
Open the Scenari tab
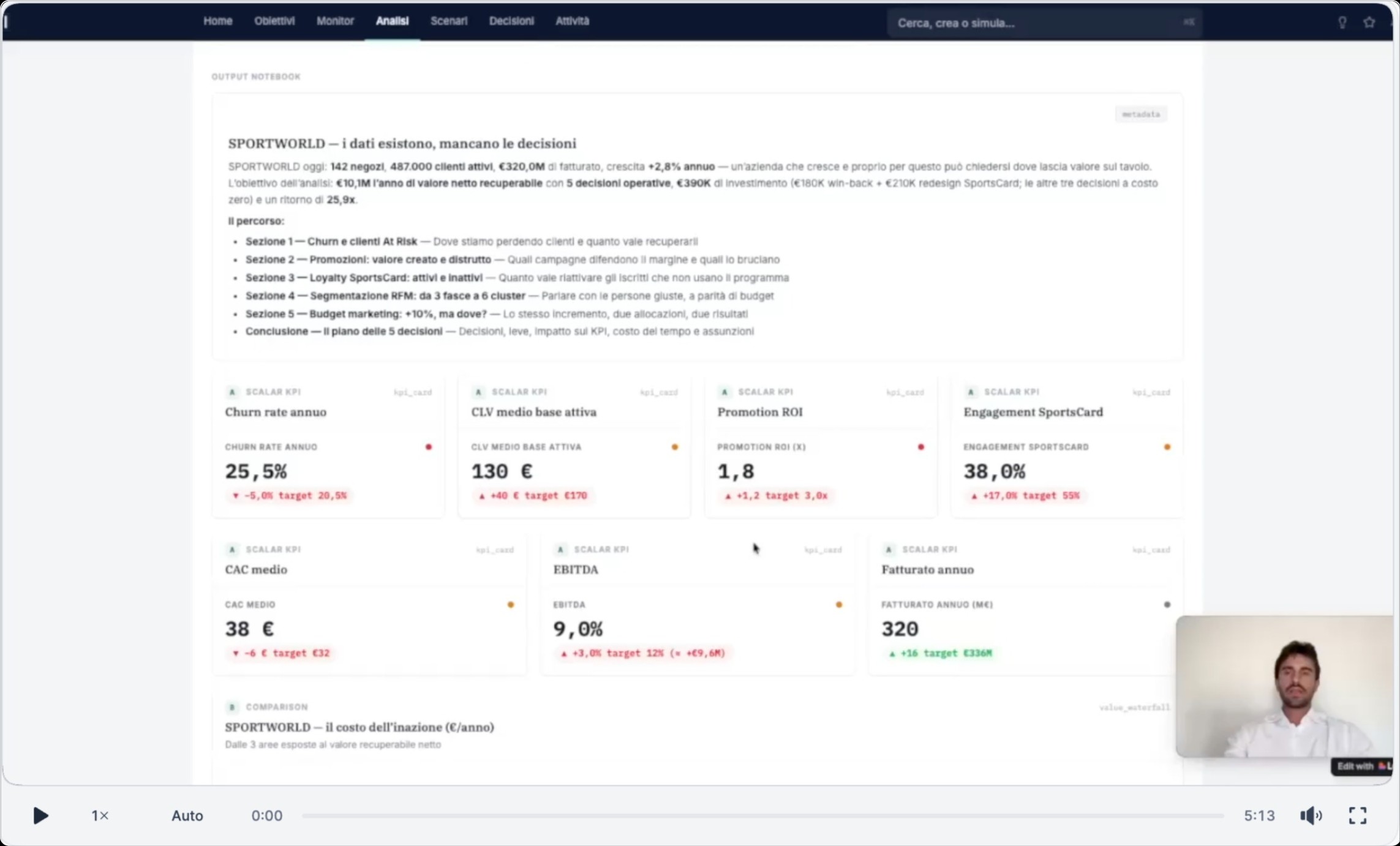point(448,21)
